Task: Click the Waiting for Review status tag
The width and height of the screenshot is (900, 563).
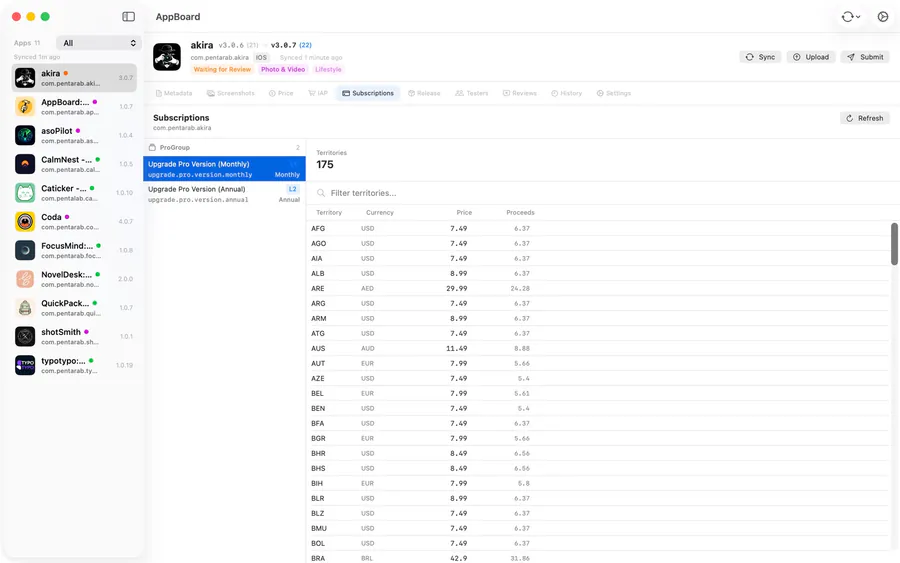Action: pos(222,69)
